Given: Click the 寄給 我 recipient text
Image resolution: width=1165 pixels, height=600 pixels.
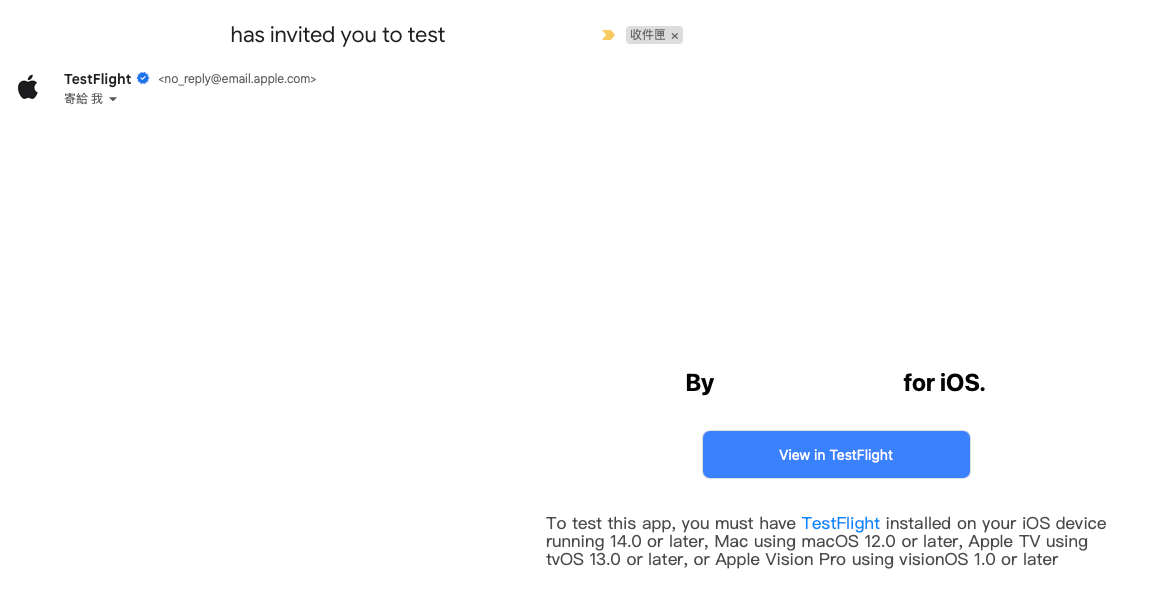Looking at the screenshot, I should (83, 99).
